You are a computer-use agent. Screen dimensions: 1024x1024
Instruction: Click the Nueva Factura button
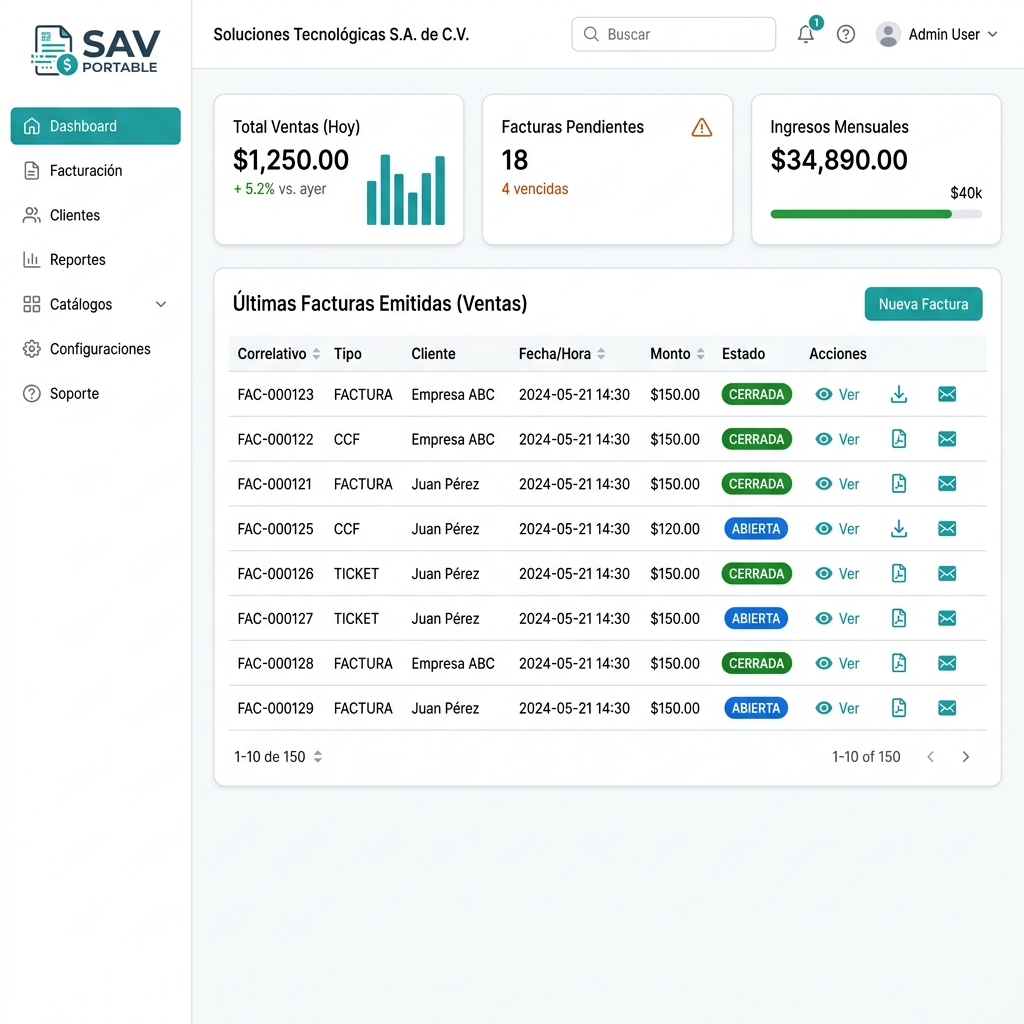[x=923, y=304]
